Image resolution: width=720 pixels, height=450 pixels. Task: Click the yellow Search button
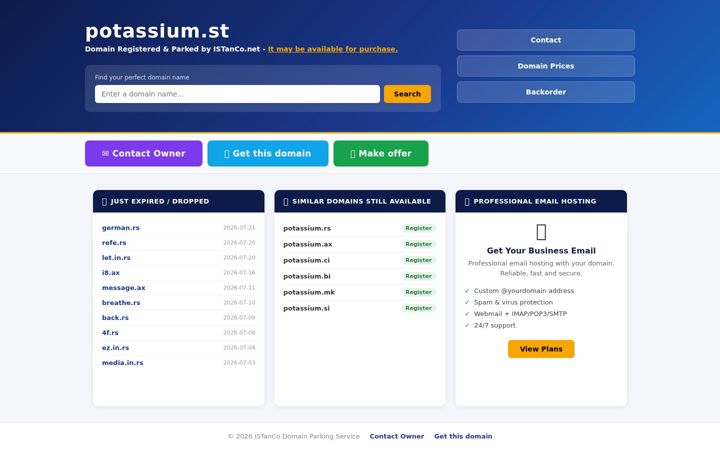click(407, 94)
